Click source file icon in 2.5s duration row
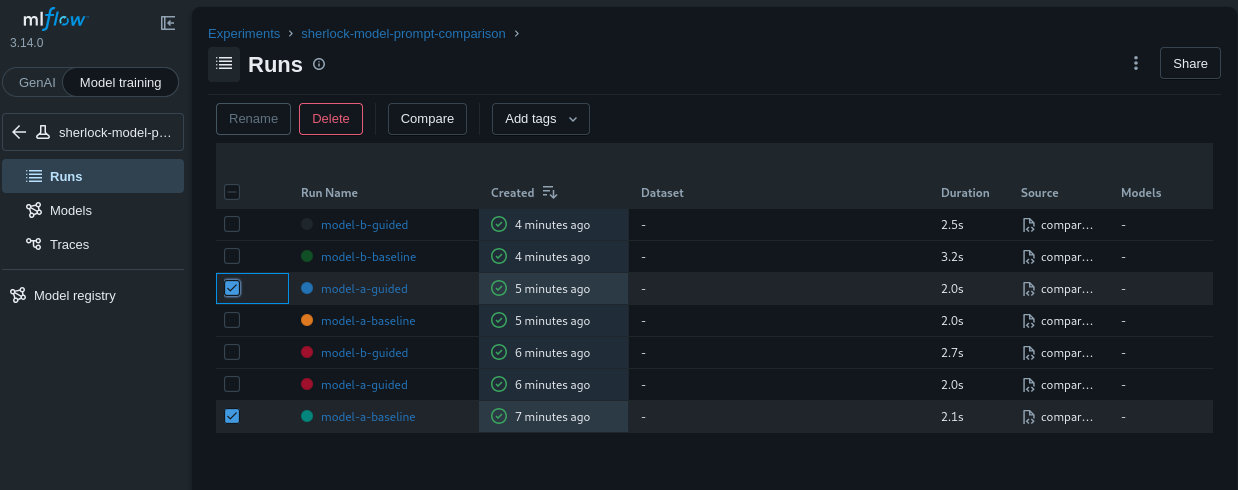 1029,225
